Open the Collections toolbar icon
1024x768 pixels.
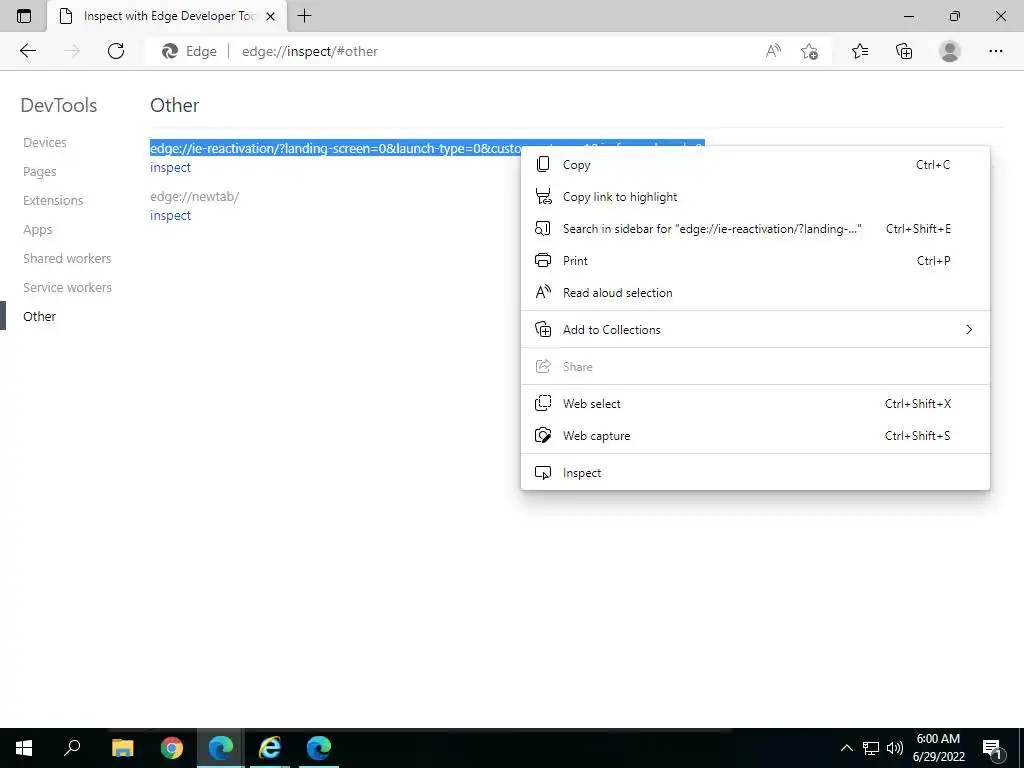click(x=904, y=51)
